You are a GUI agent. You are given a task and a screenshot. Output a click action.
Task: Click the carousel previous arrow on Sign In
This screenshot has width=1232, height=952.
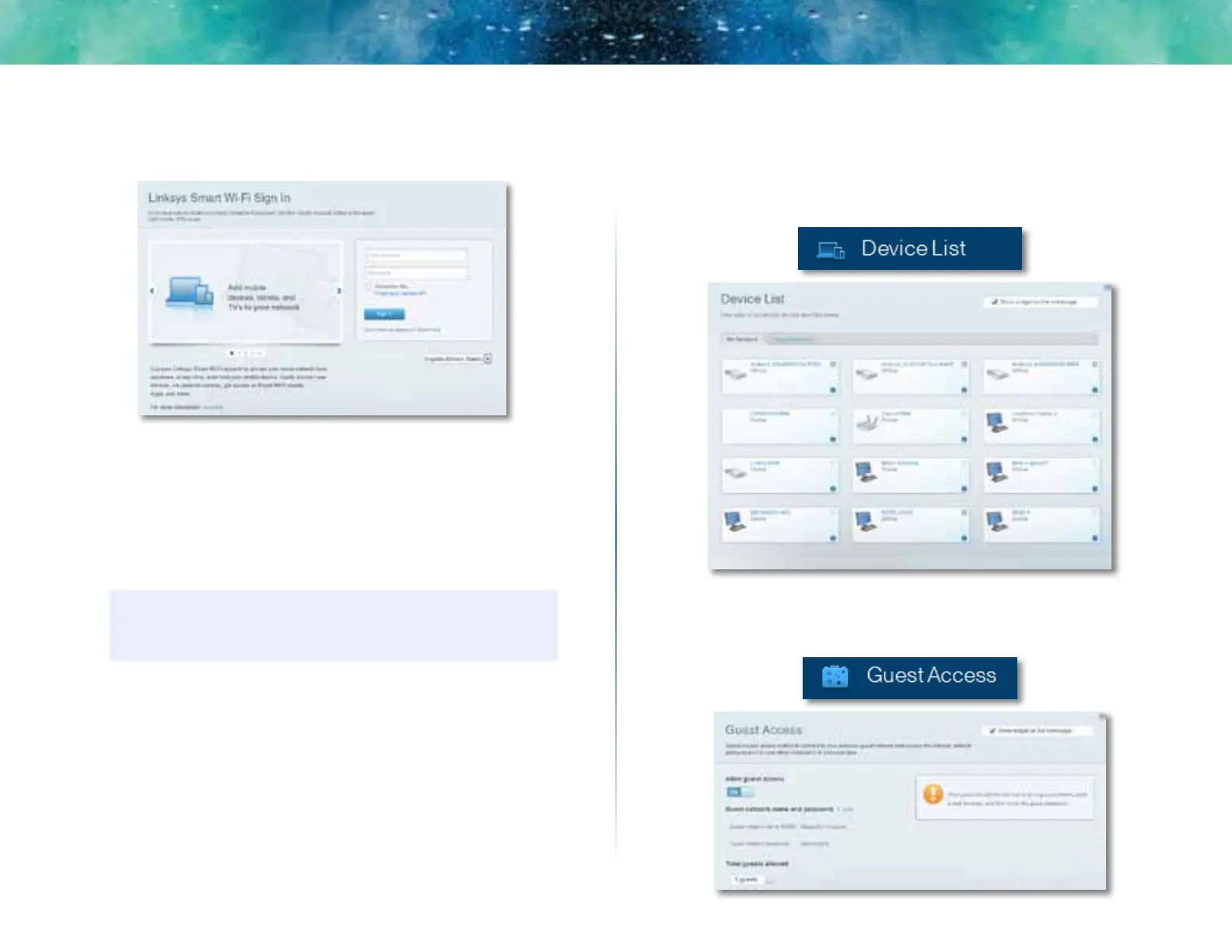[152, 291]
